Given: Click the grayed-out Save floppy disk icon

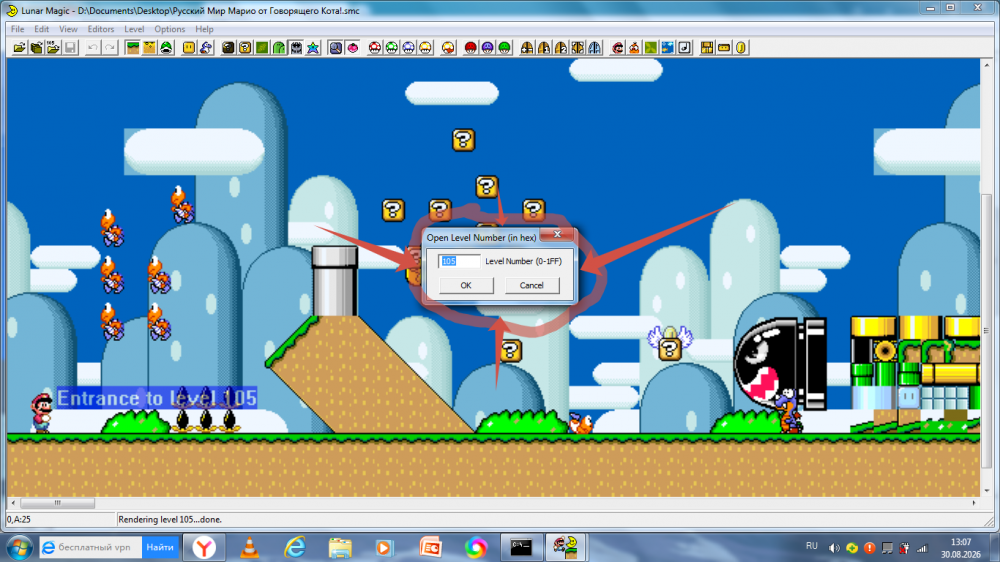Looking at the screenshot, I should 70,48.
